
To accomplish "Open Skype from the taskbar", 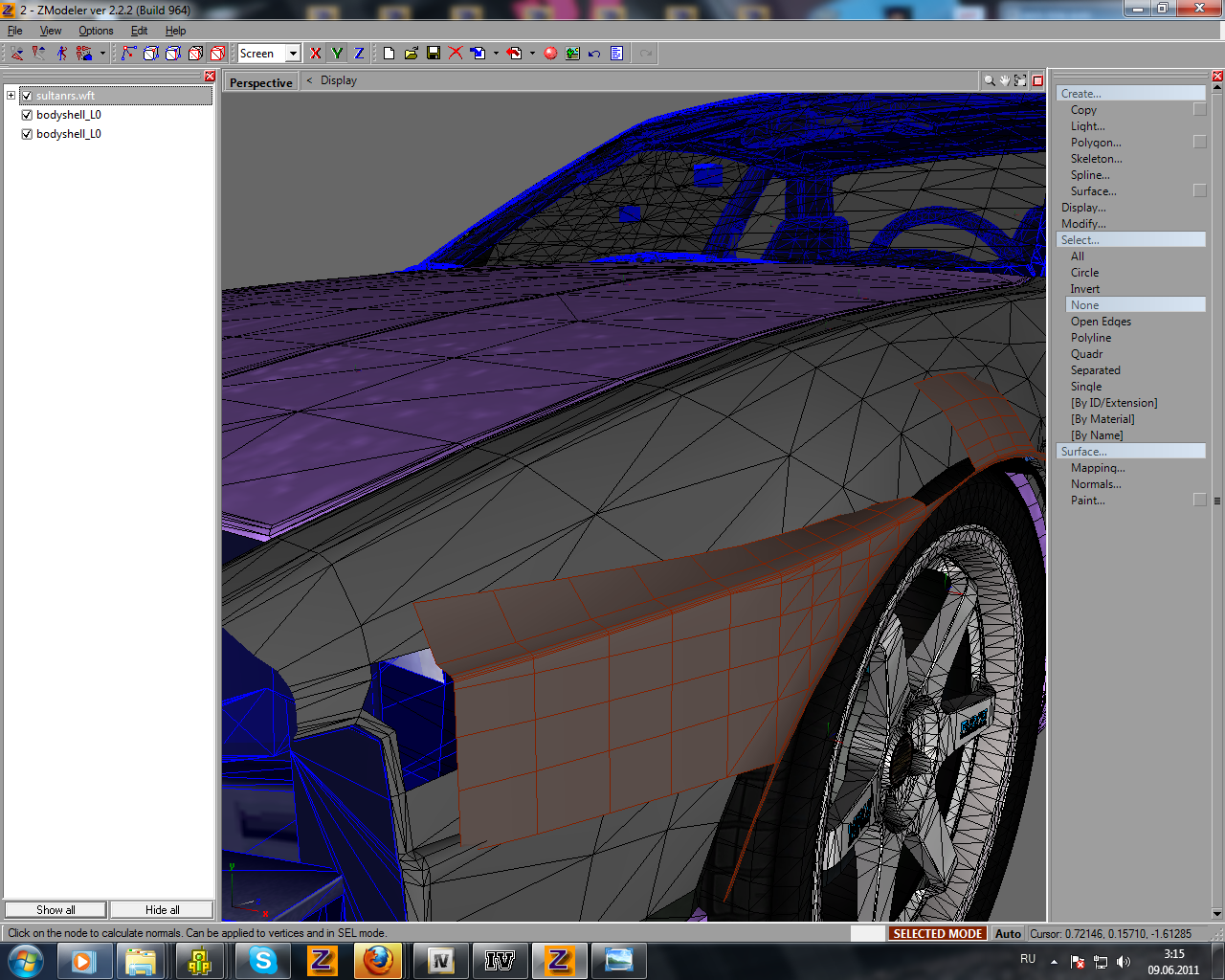I will tap(262, 960).
